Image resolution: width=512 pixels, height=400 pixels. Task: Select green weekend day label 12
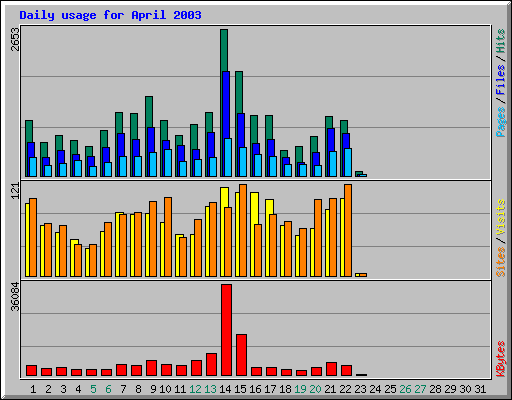click(x=195, y=389)
